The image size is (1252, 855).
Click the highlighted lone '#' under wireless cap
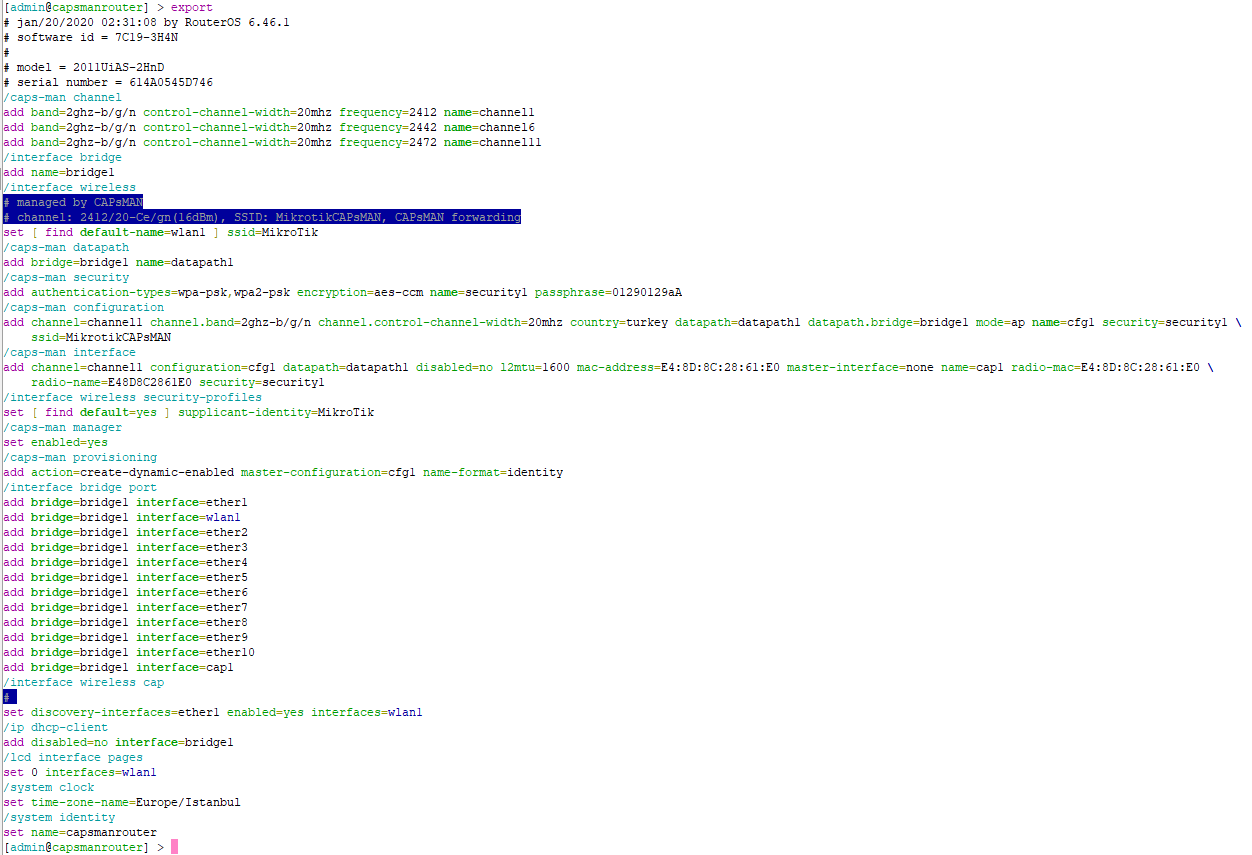[10, 697]
